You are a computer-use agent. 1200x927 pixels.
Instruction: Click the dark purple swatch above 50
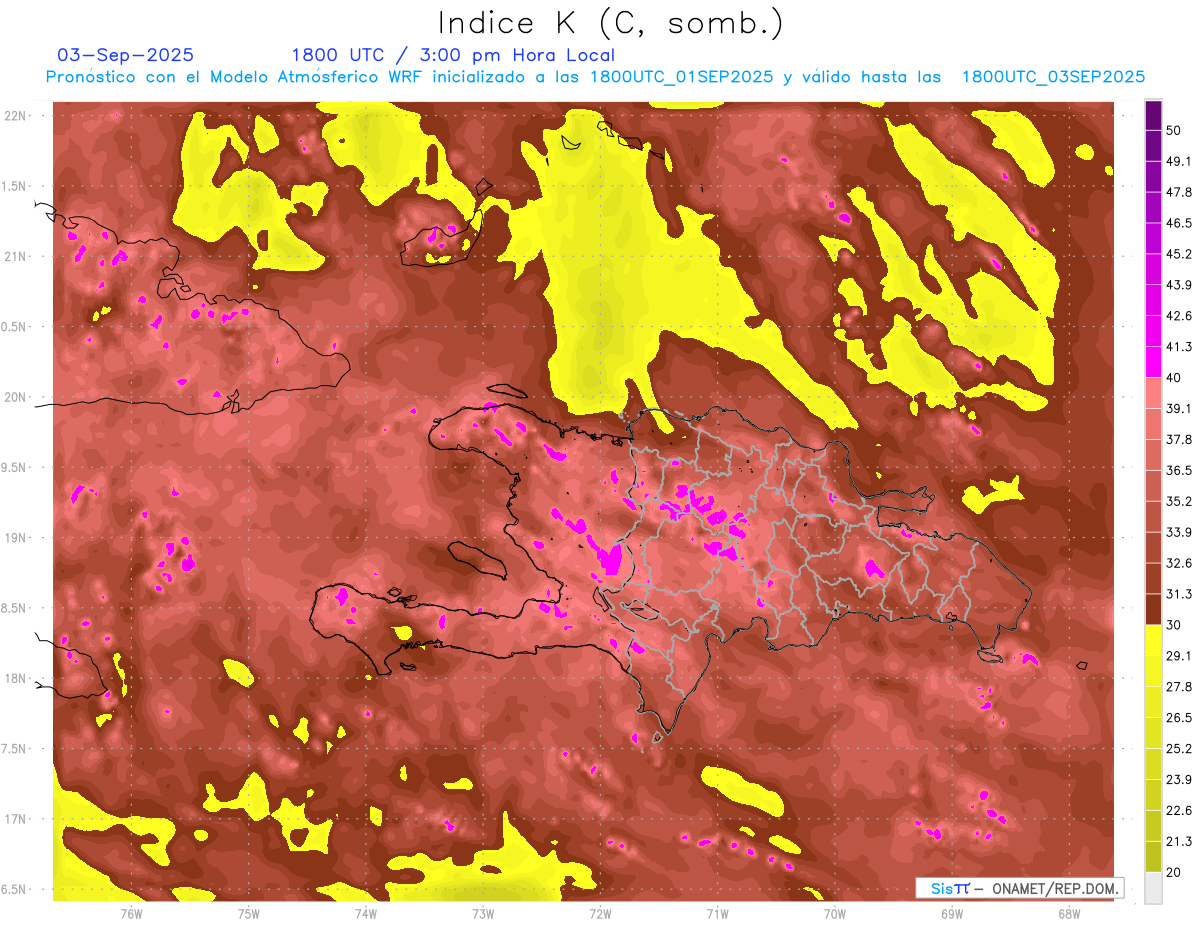(x=1154, y=116)
